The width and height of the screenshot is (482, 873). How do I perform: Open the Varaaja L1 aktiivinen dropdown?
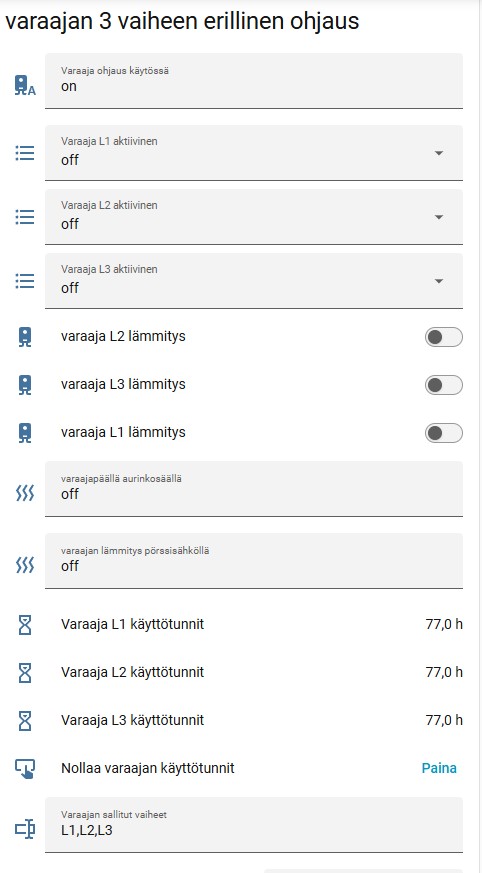tap(254, 153)
